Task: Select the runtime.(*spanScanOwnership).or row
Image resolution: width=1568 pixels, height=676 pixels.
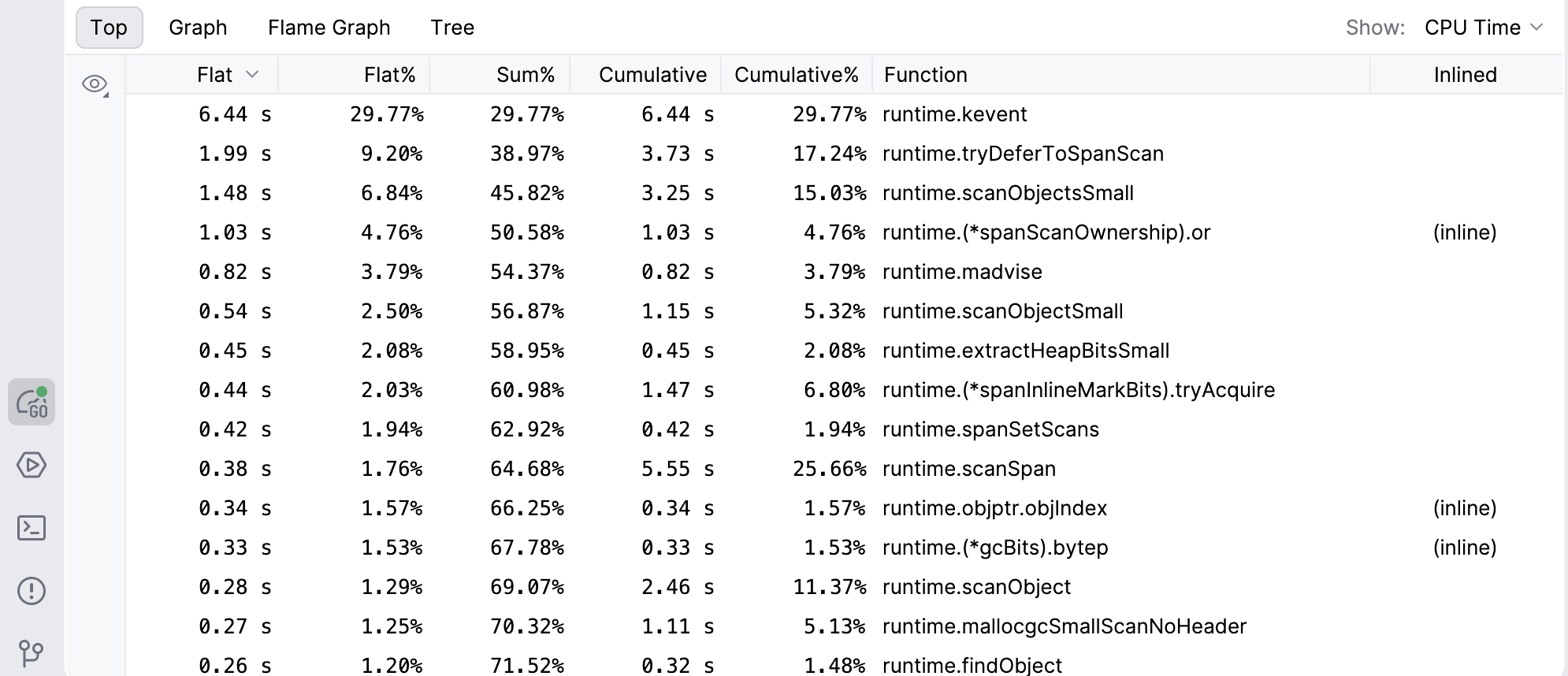Action: pos(843,232)
